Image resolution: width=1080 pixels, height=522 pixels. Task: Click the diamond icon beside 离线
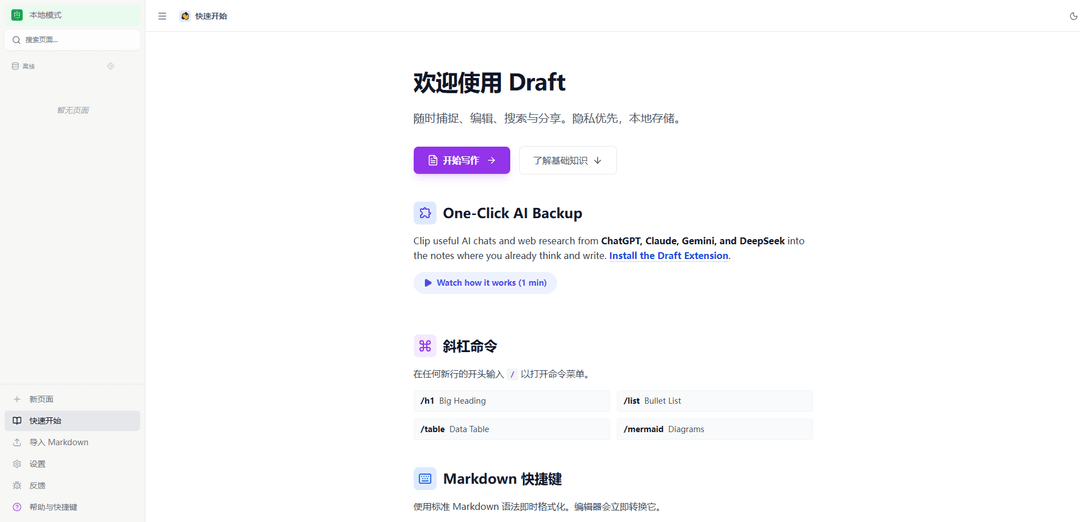111,66
